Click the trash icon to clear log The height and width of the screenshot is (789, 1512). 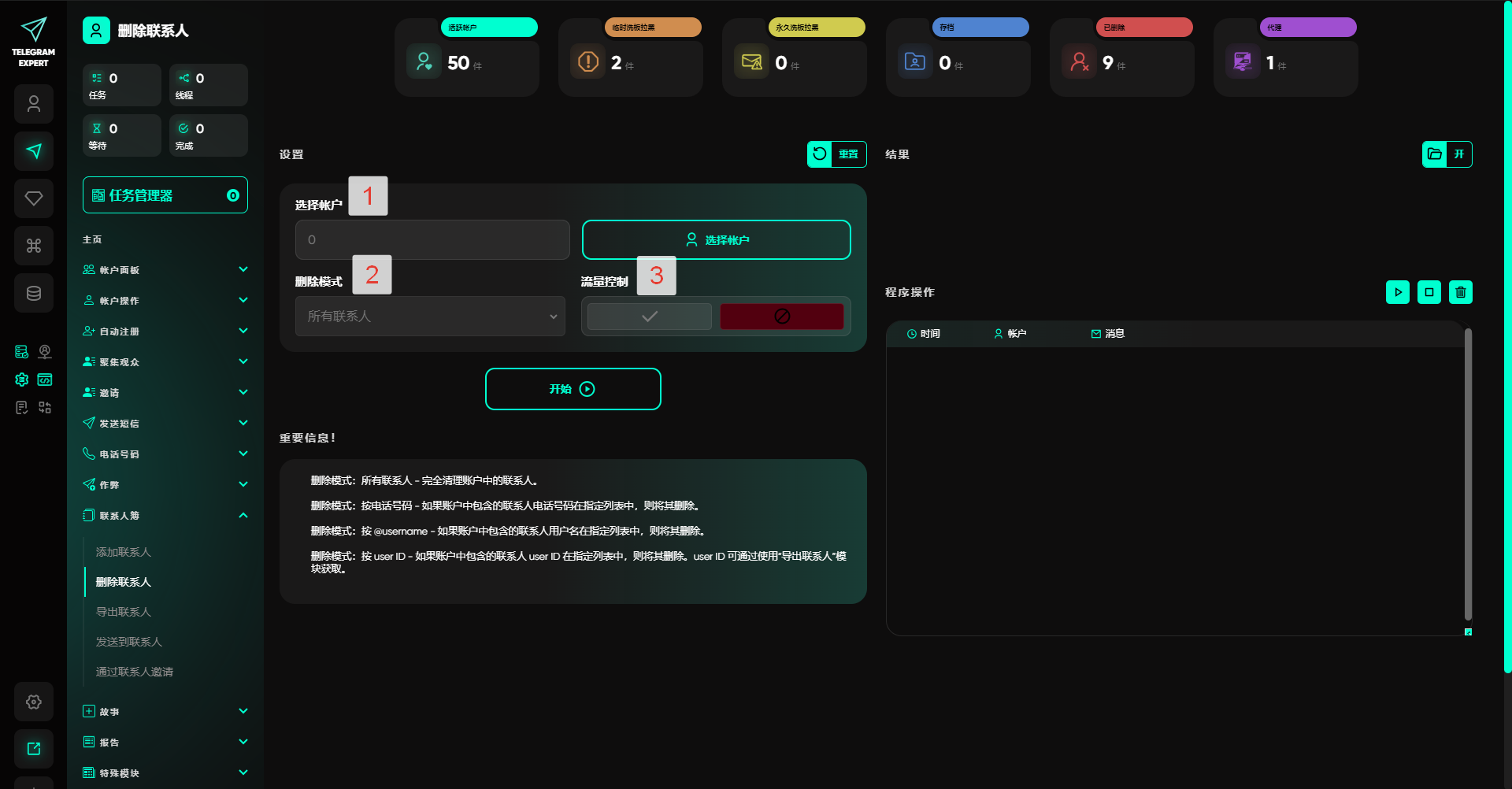[x=1461, y=292]
